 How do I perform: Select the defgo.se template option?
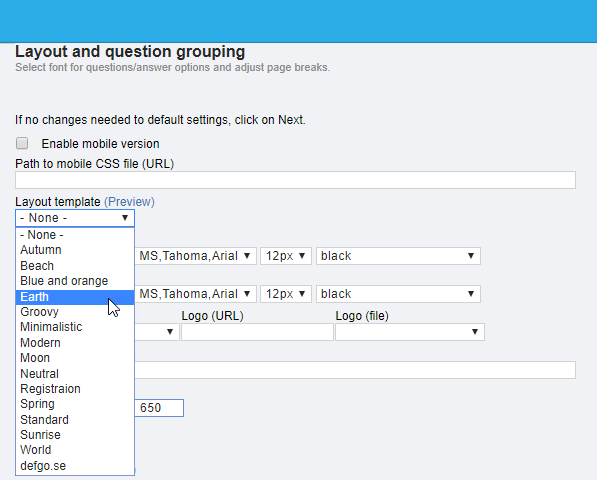click(75, 466)
